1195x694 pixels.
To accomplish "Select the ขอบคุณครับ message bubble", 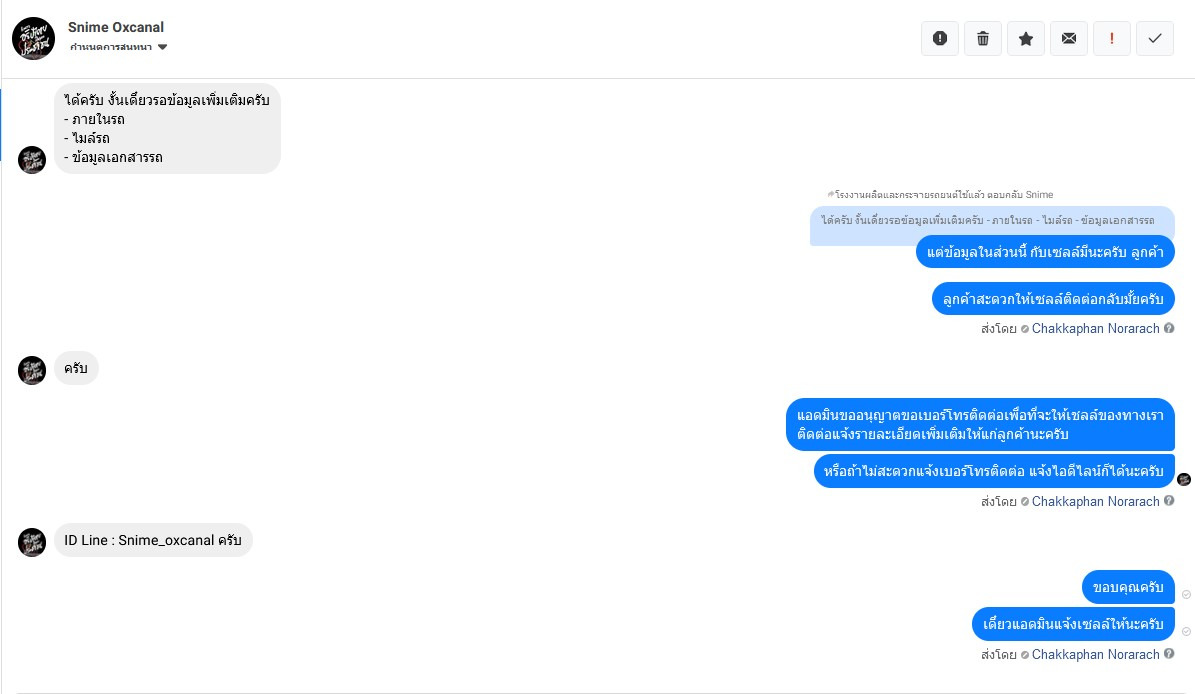I will (x=1128, y=587).
